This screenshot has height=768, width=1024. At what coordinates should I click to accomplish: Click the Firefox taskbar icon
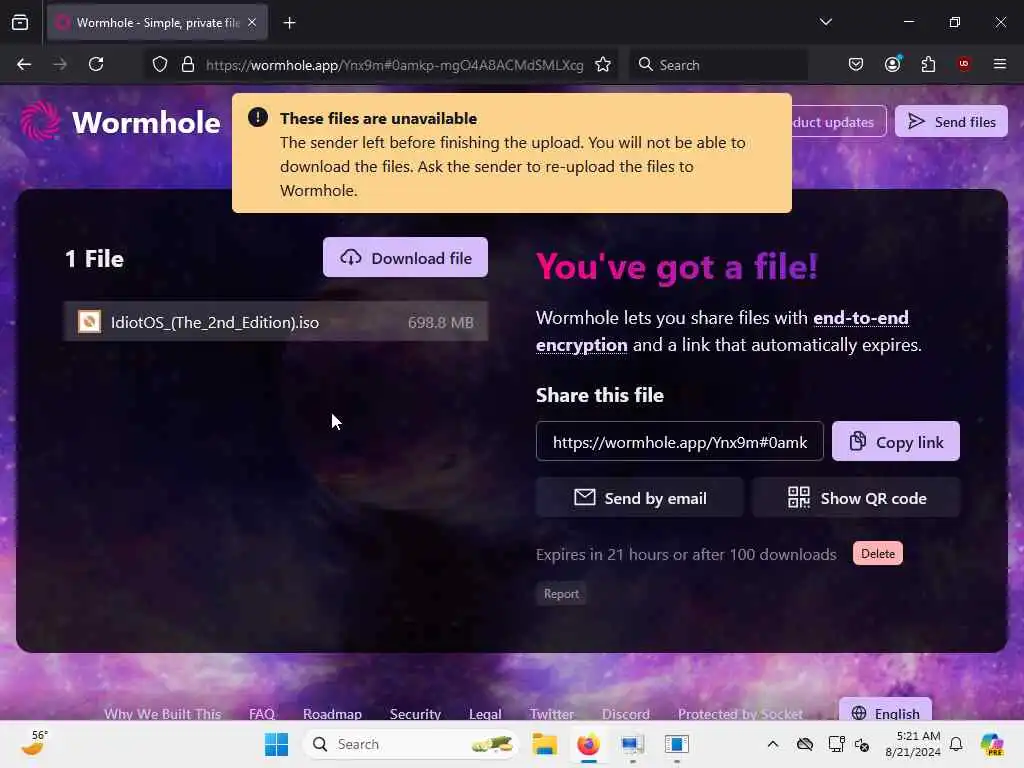coord(588,744)
